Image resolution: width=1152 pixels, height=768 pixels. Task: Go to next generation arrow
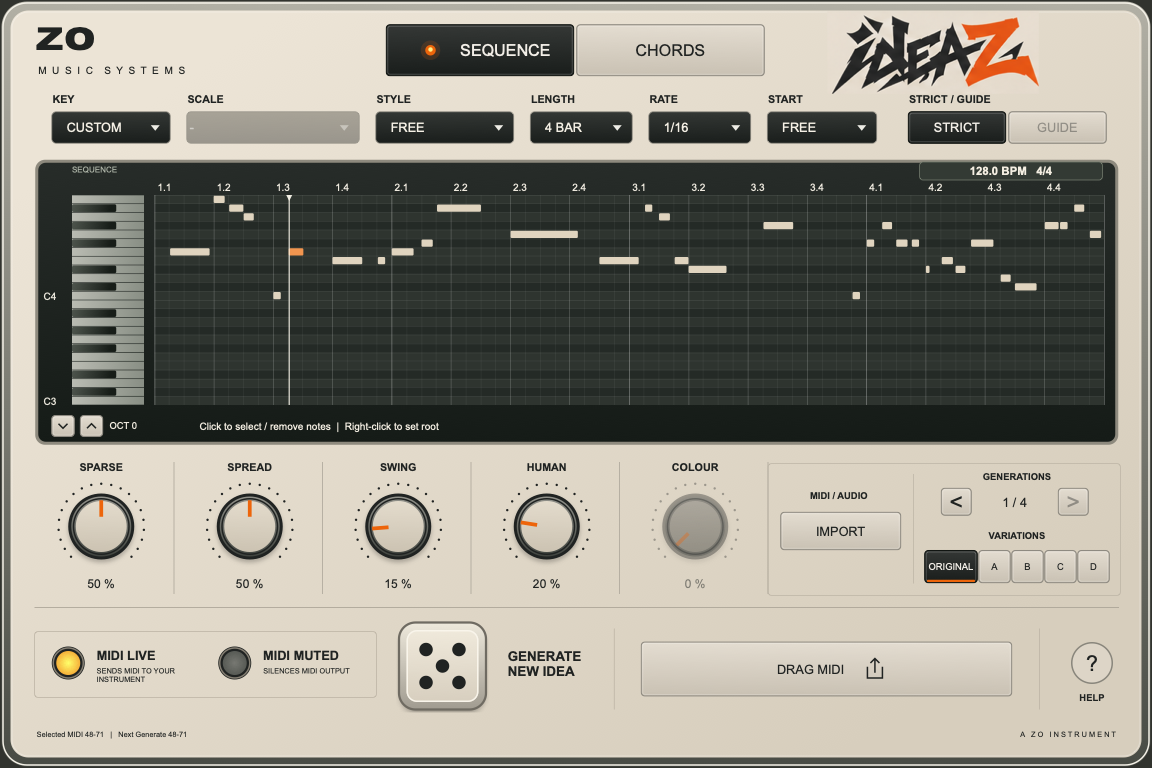point(1073,502)
